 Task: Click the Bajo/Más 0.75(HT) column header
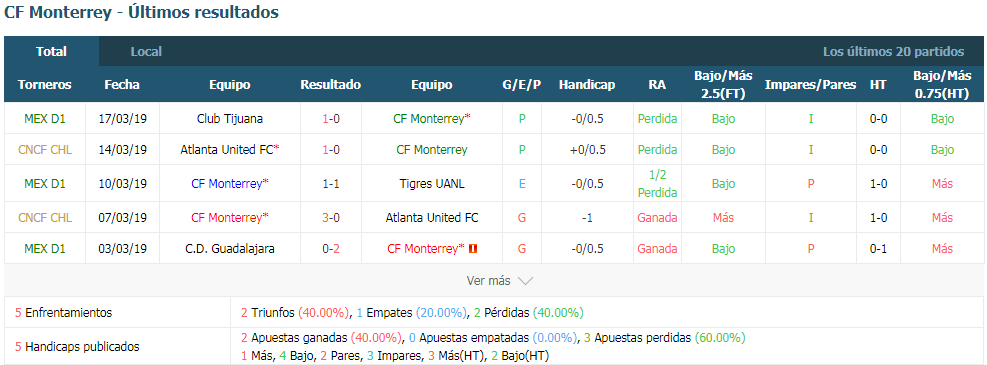click(x=942, y=84)
